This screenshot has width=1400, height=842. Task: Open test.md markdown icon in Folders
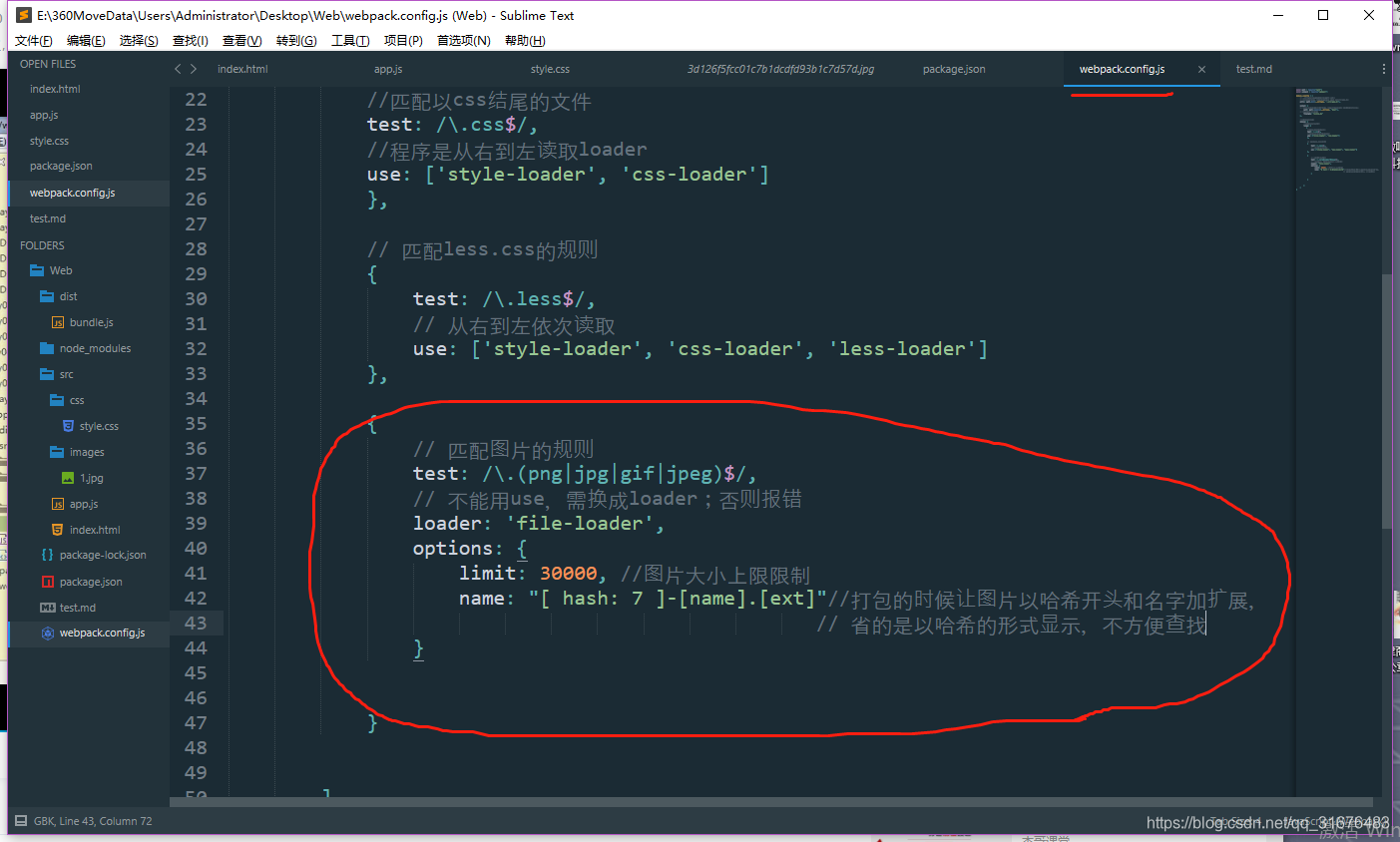click(x=47, y=608)
